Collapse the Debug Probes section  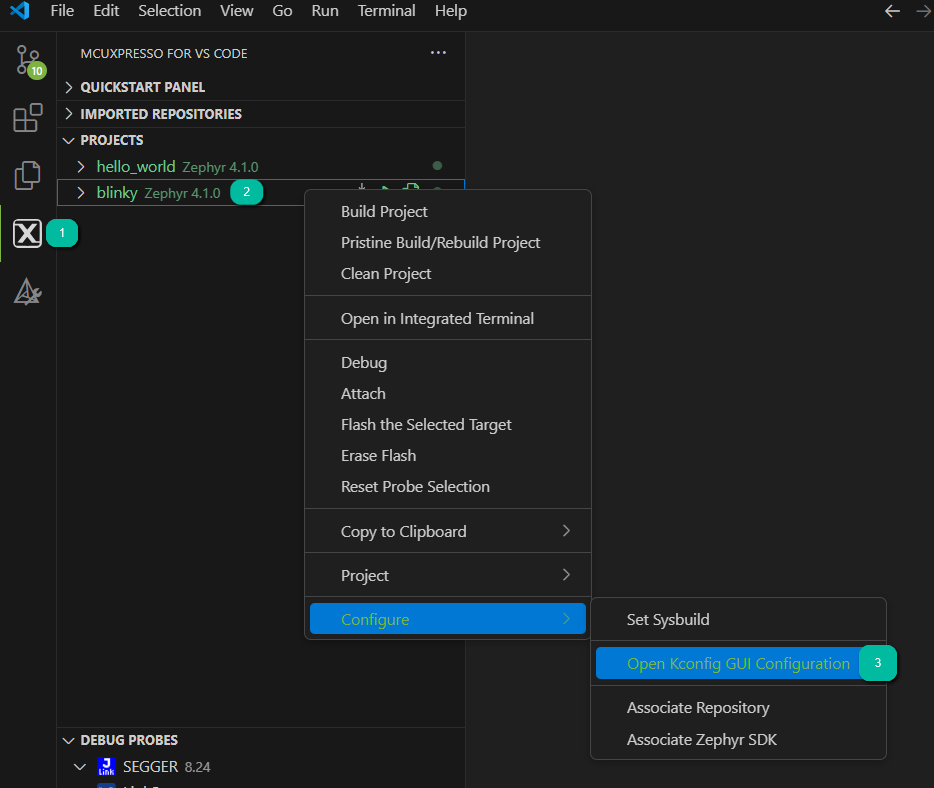pyautogui.click(x=128, y=740)
